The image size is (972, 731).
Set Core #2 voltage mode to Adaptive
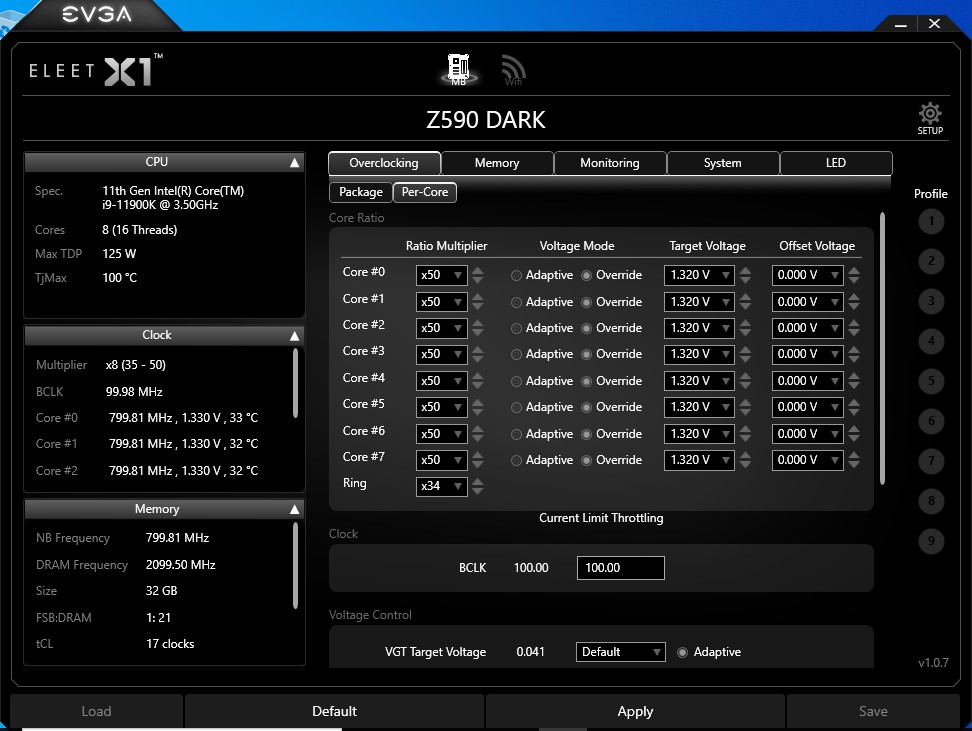516,329
